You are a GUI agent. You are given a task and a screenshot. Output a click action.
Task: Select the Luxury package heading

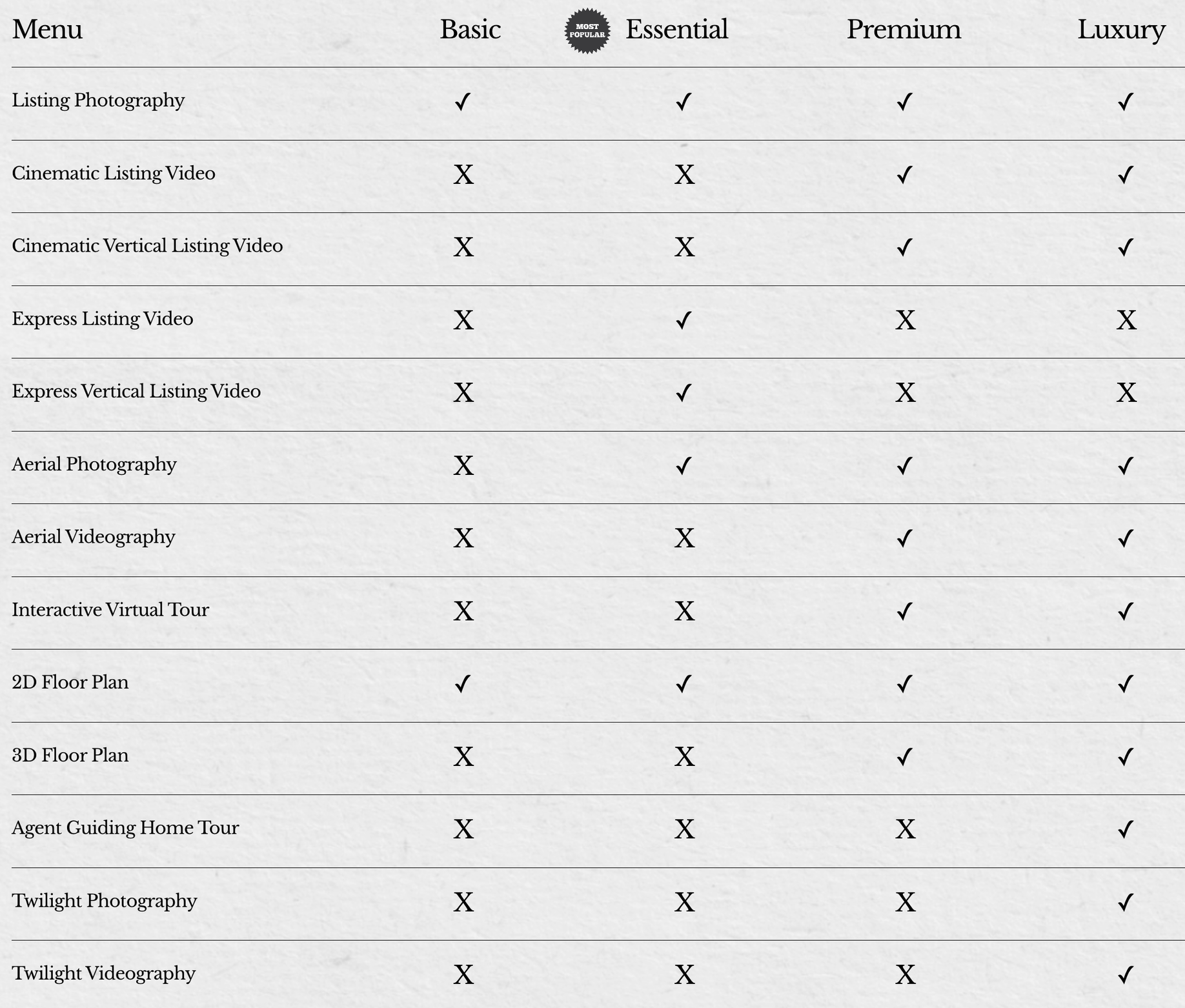(1121, 30)
